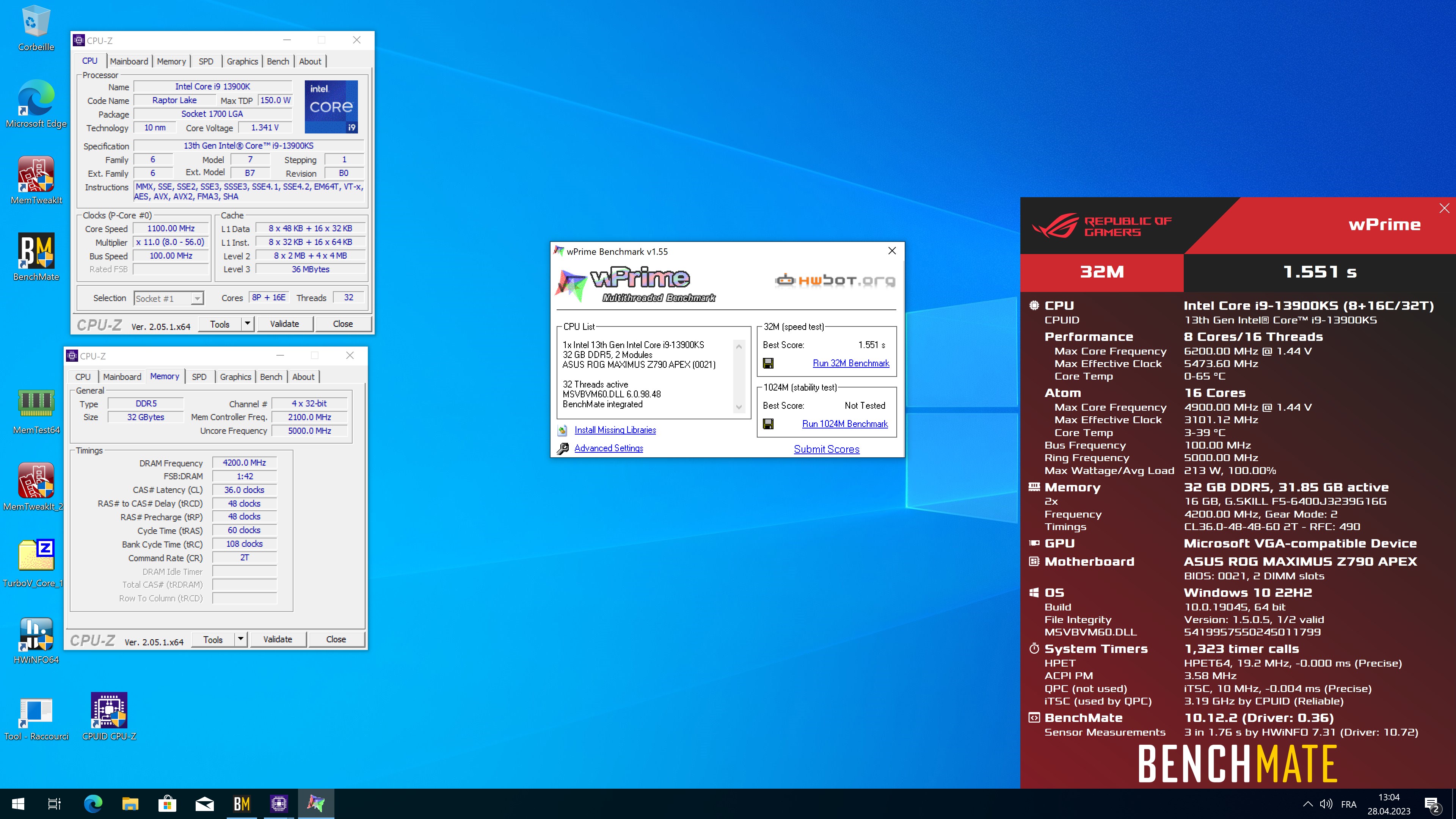
Task: Select the MemTweakIt desktop icon
Action: coord(36,181)
